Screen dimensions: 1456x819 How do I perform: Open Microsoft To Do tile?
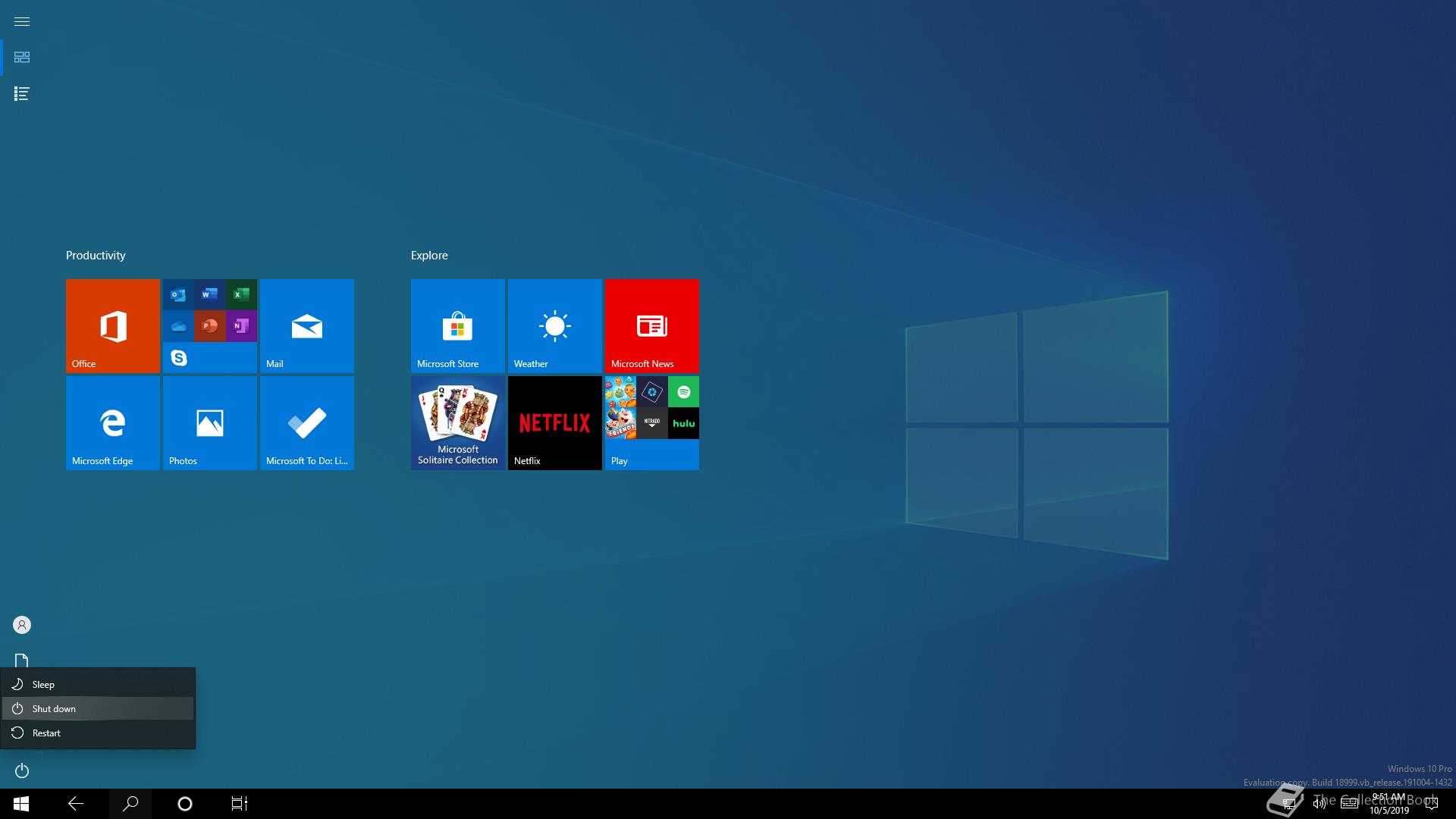click(306, 422)
